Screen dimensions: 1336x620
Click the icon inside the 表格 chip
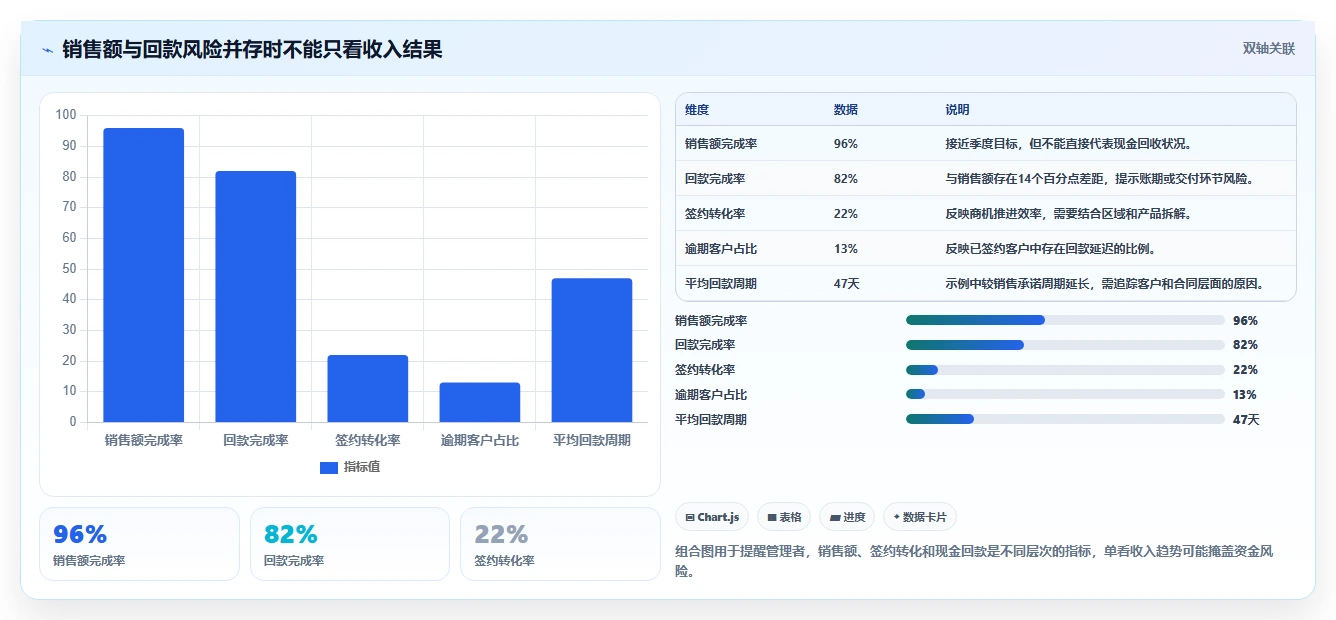pyautogui.click(x=772, y=517)
